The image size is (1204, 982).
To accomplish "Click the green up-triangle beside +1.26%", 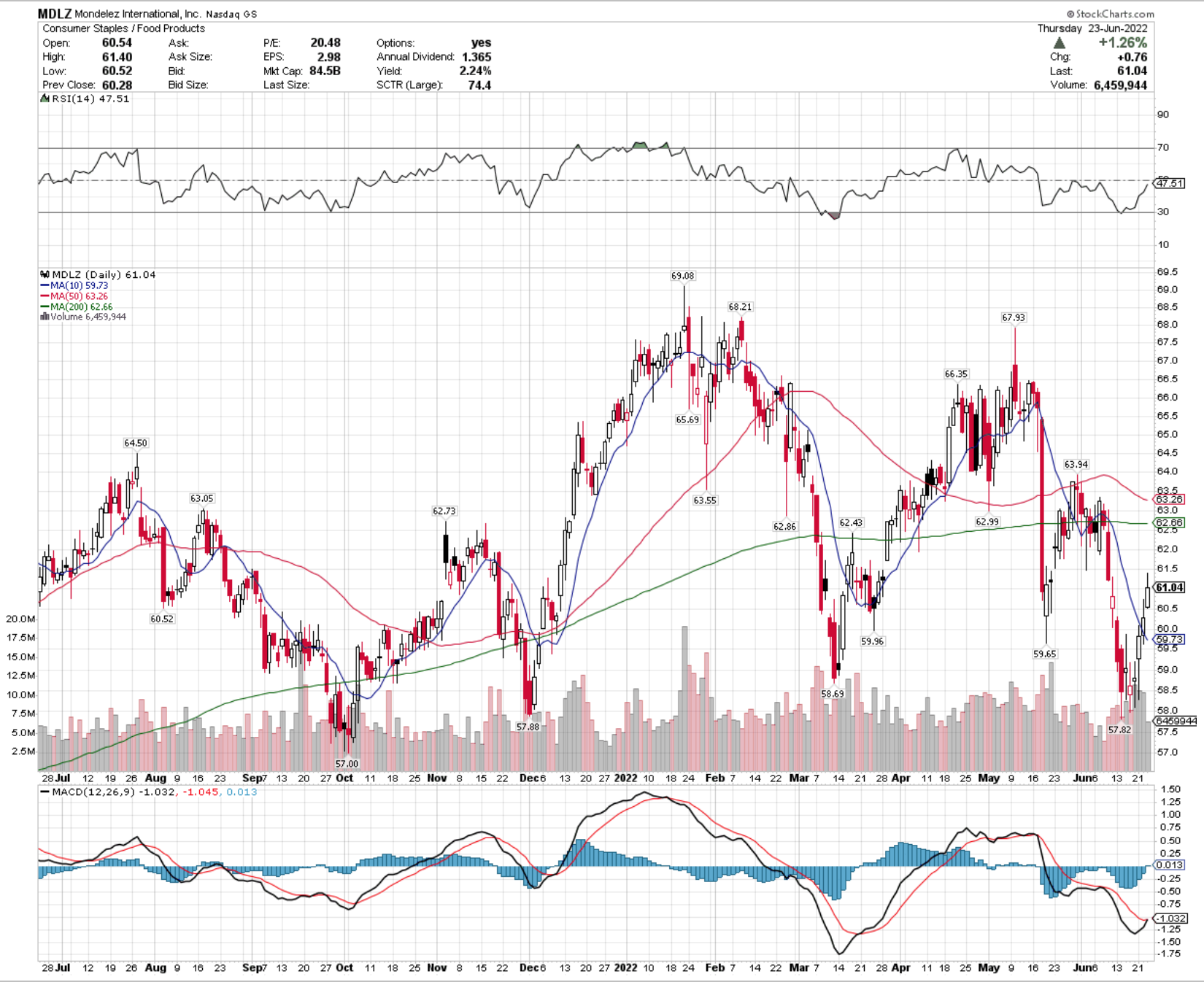I will tap(1060, 43).
